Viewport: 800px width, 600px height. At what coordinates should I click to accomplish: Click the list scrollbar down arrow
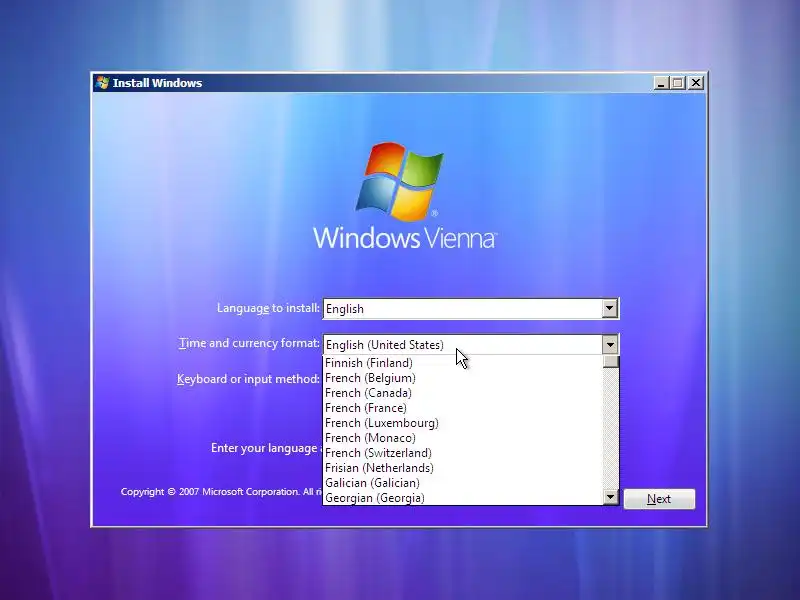pos(611,496)
